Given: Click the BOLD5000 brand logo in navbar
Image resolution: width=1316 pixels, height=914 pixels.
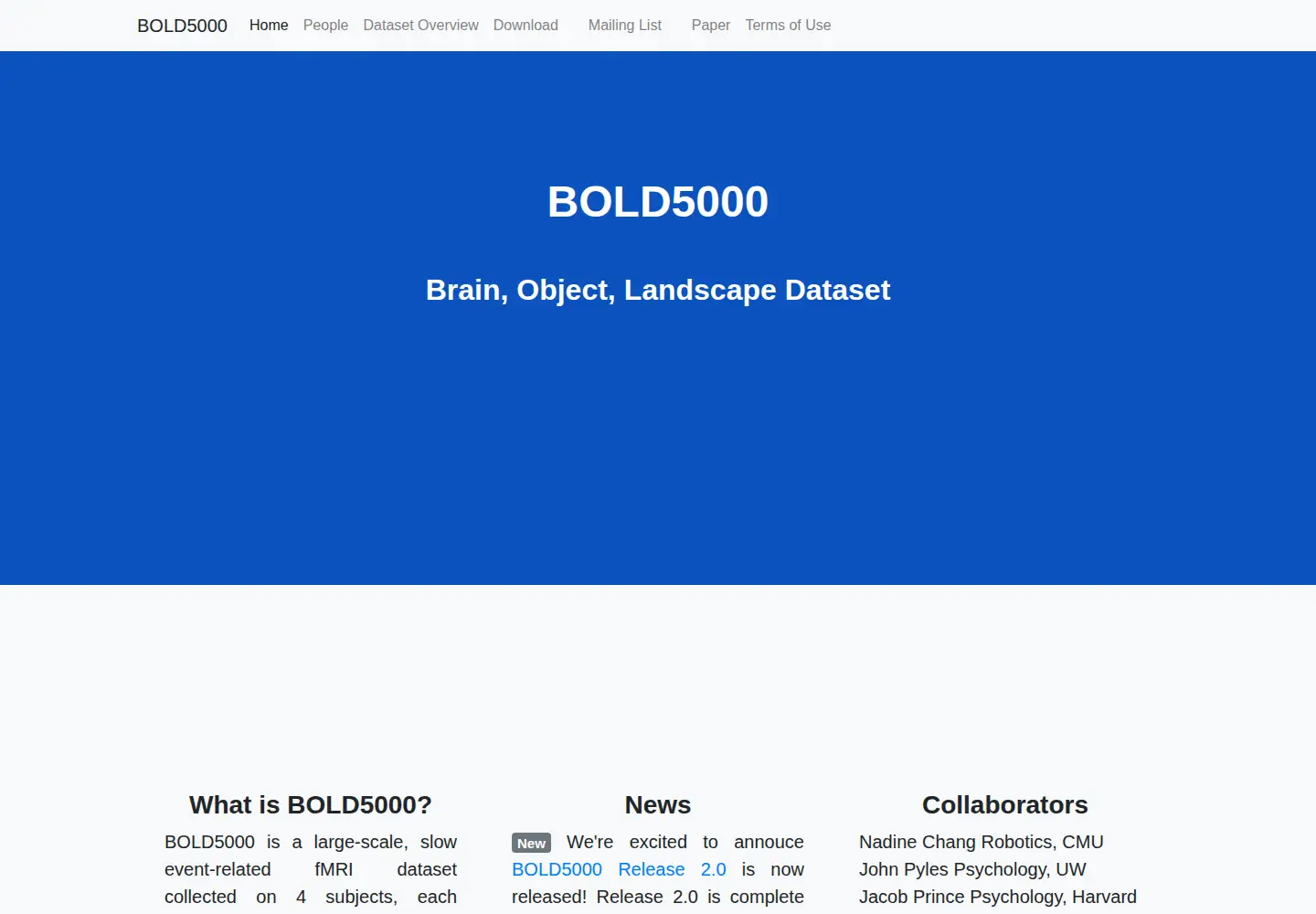Looking at the screenshot, I should click(182, 26).
